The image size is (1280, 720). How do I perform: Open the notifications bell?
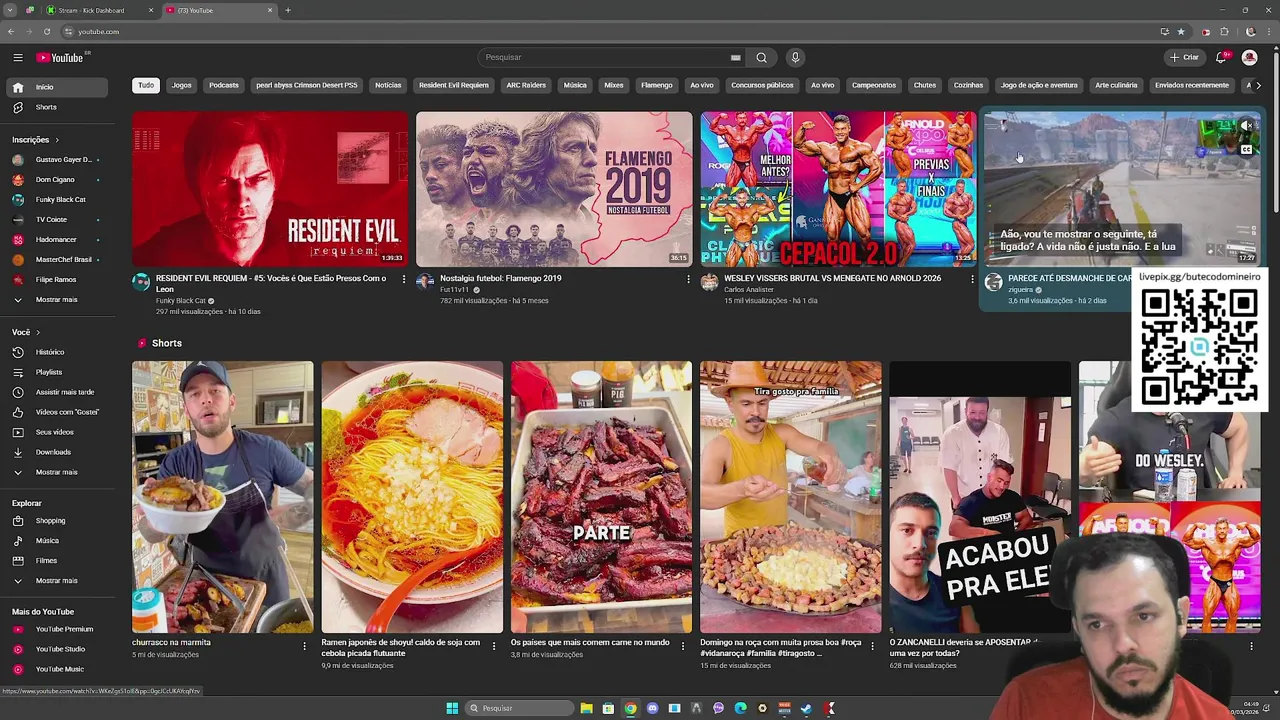click(1221, 57)
